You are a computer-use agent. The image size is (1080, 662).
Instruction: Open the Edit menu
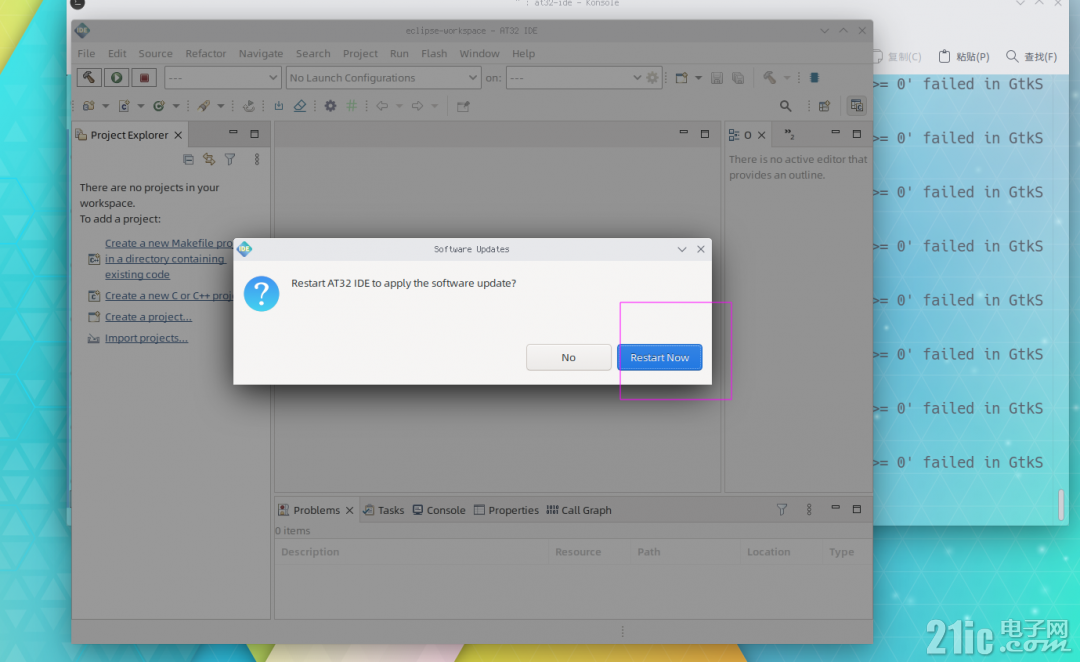click(116, 53)
